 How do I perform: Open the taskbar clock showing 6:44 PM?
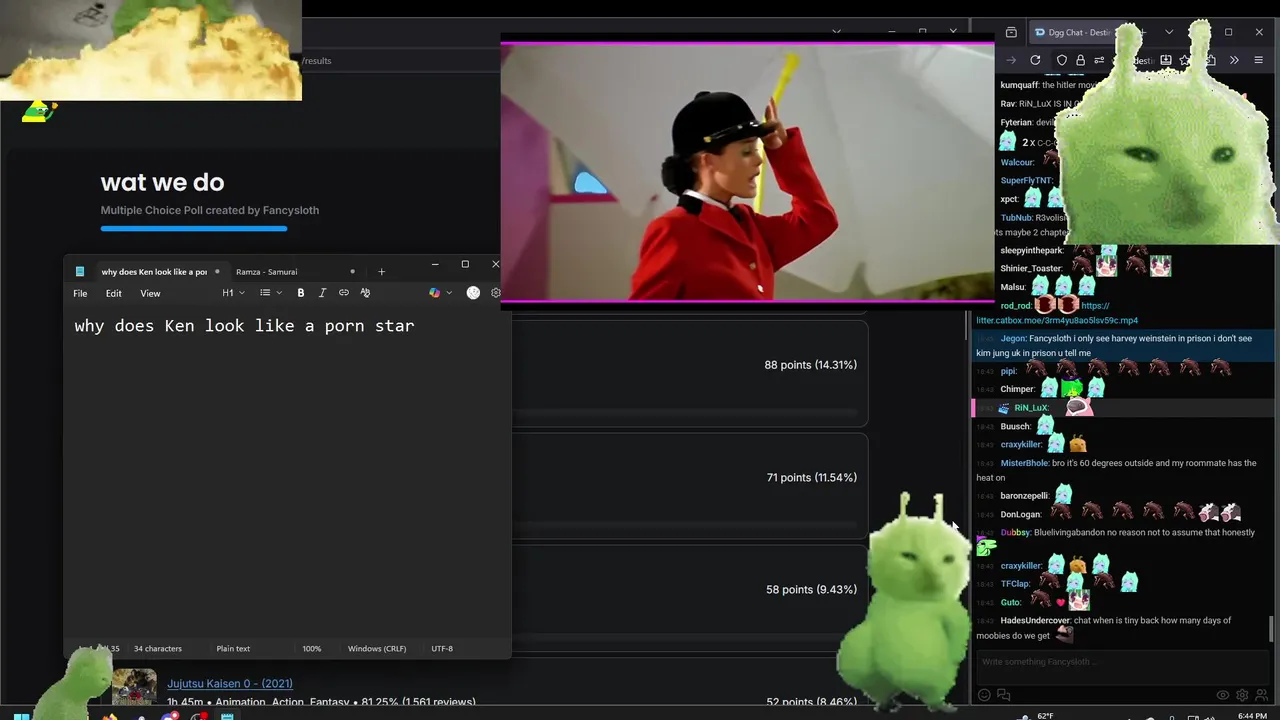coord(1252,716)
